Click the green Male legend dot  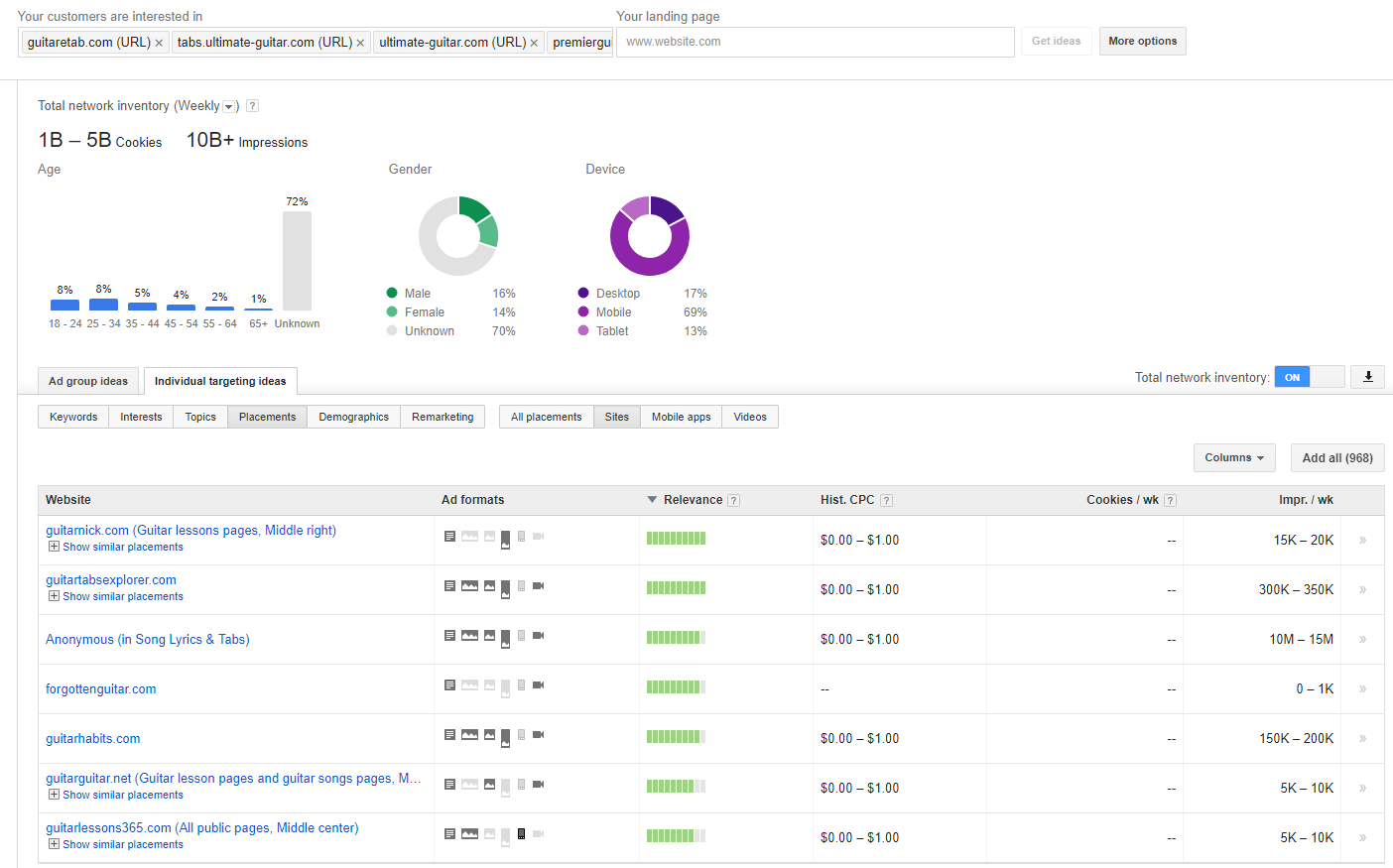point(392,293)
